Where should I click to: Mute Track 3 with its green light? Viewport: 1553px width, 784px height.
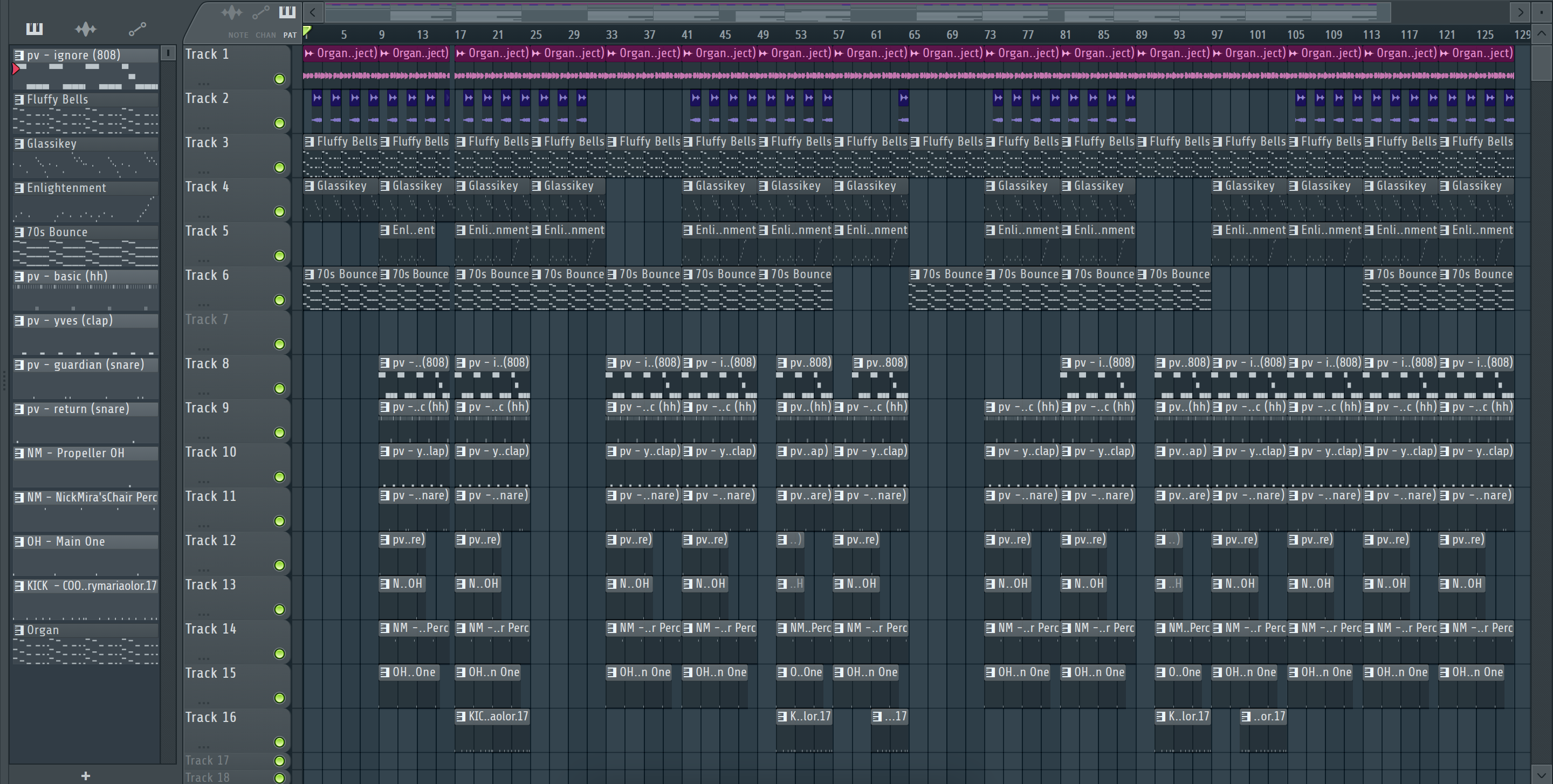[279, 167]
